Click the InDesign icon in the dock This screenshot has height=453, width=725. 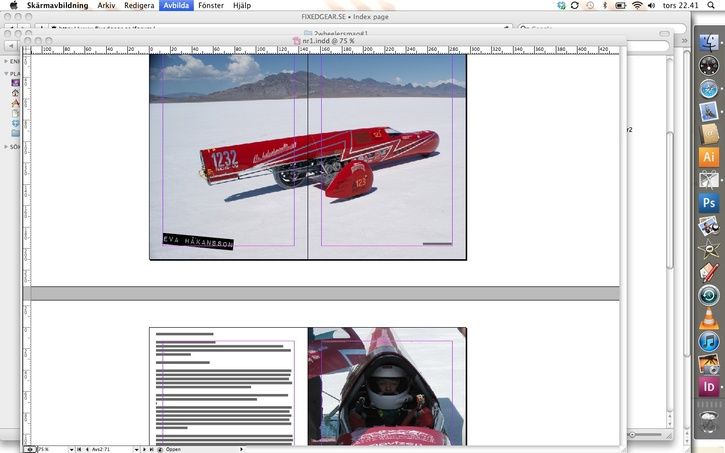click(x=709, y=386)
